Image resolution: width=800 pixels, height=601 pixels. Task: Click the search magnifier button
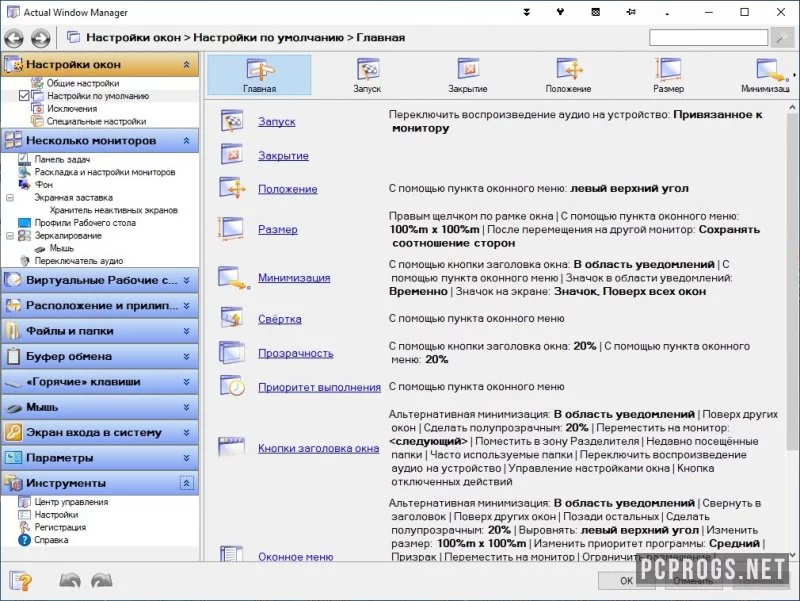pyautogui.click(x=782, y=38)
